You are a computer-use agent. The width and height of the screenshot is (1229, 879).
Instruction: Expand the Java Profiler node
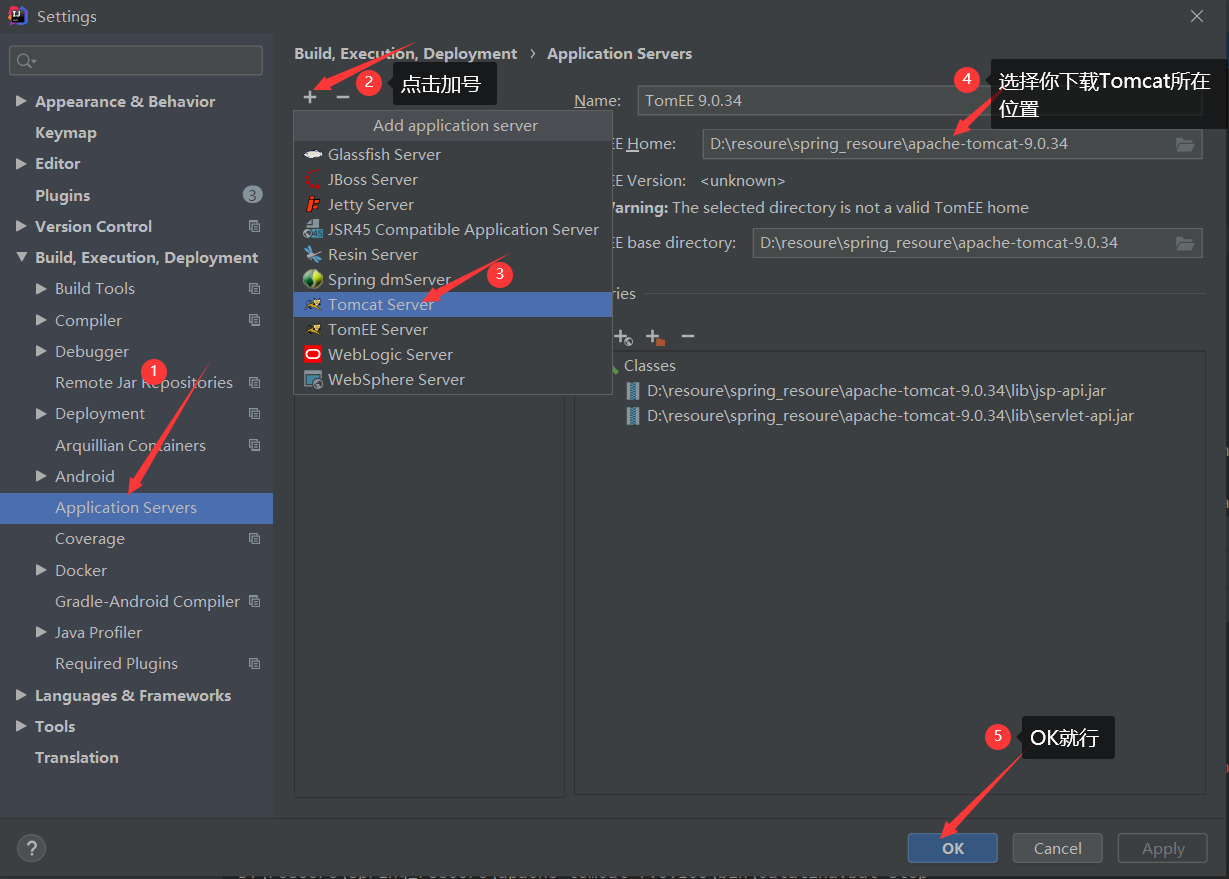[x=41, y=633]
